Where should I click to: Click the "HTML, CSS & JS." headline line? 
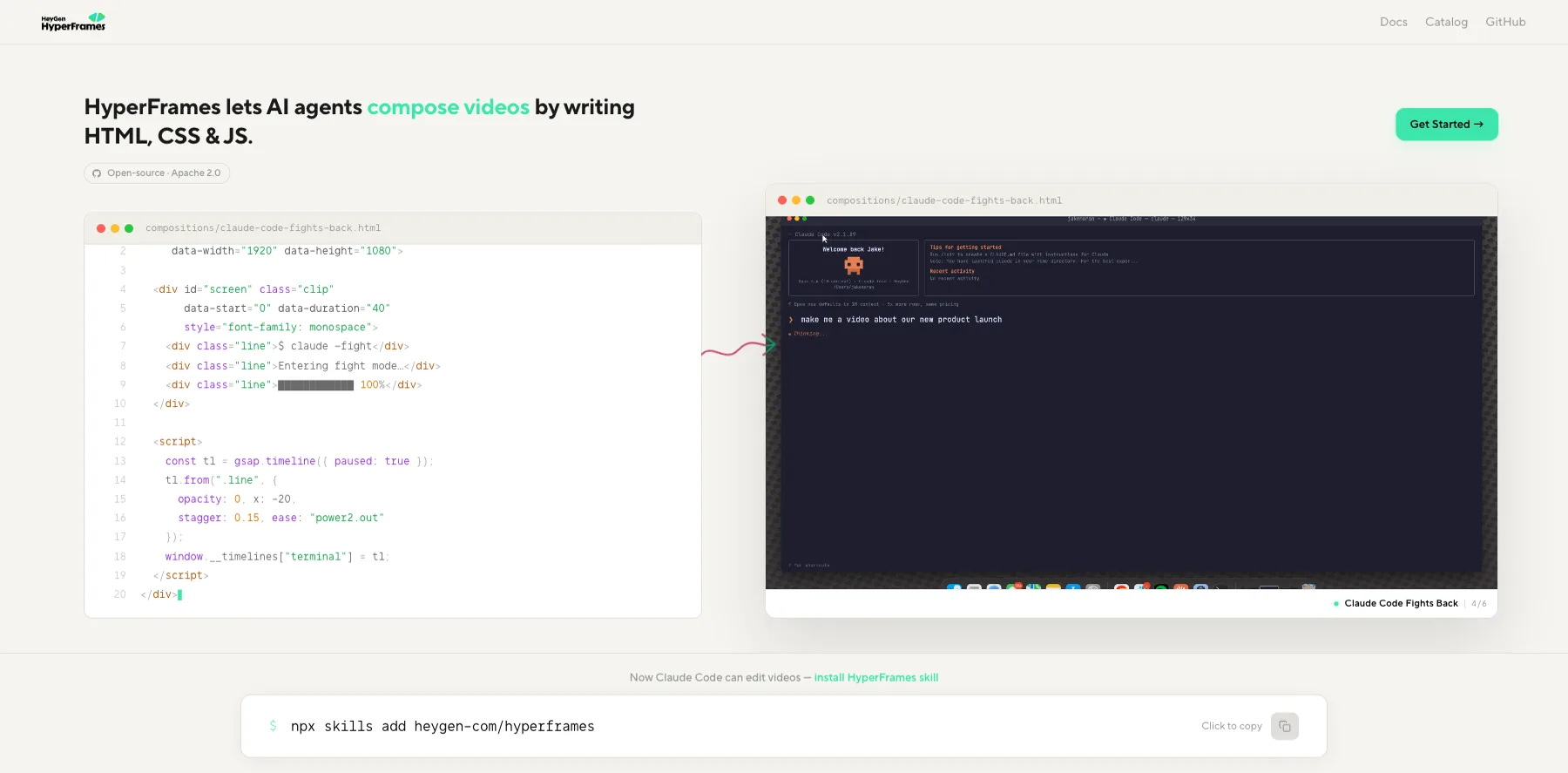[x=168, y=136]
